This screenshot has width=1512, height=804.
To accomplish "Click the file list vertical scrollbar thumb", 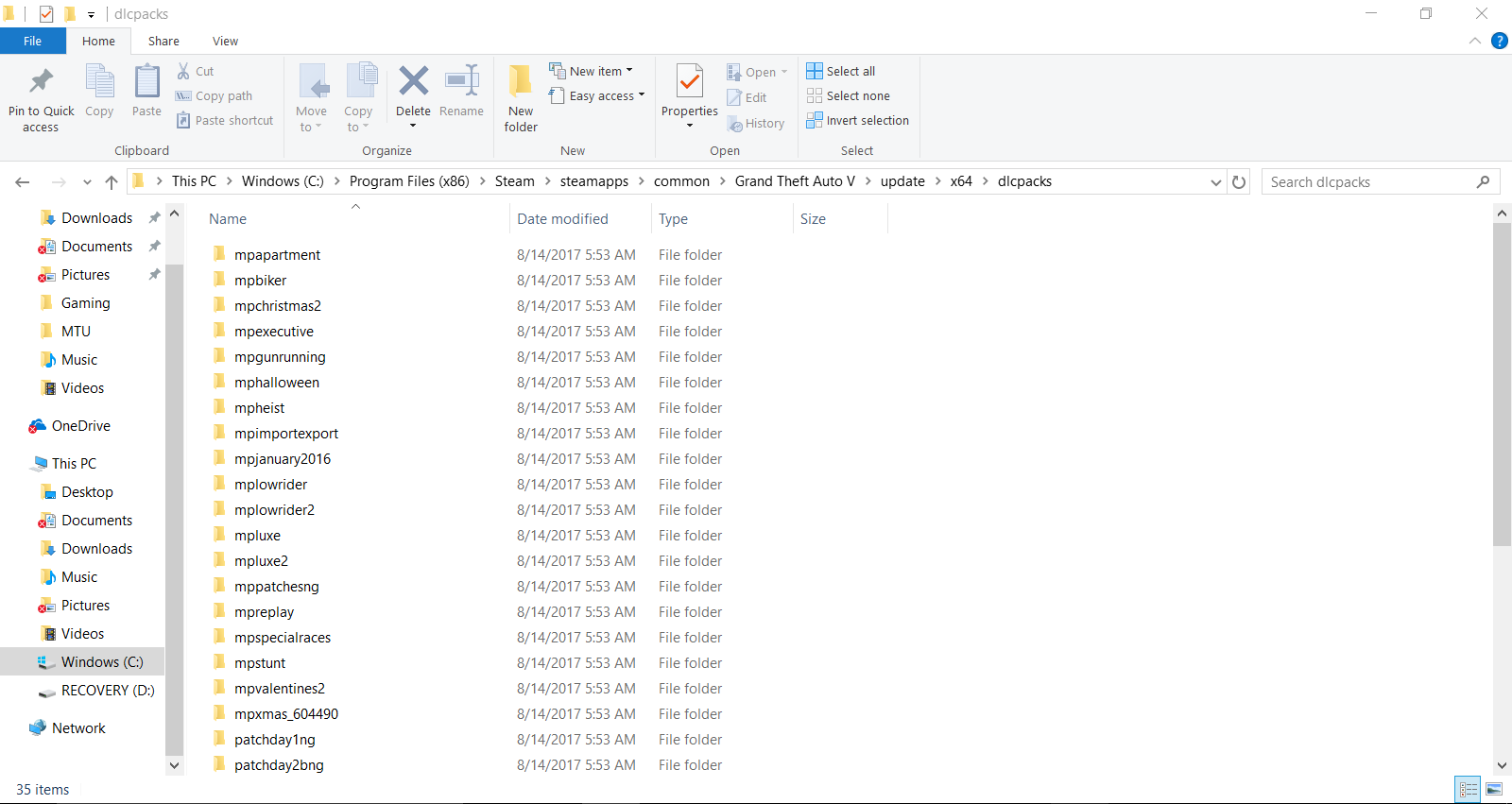I will point(1502,385).
